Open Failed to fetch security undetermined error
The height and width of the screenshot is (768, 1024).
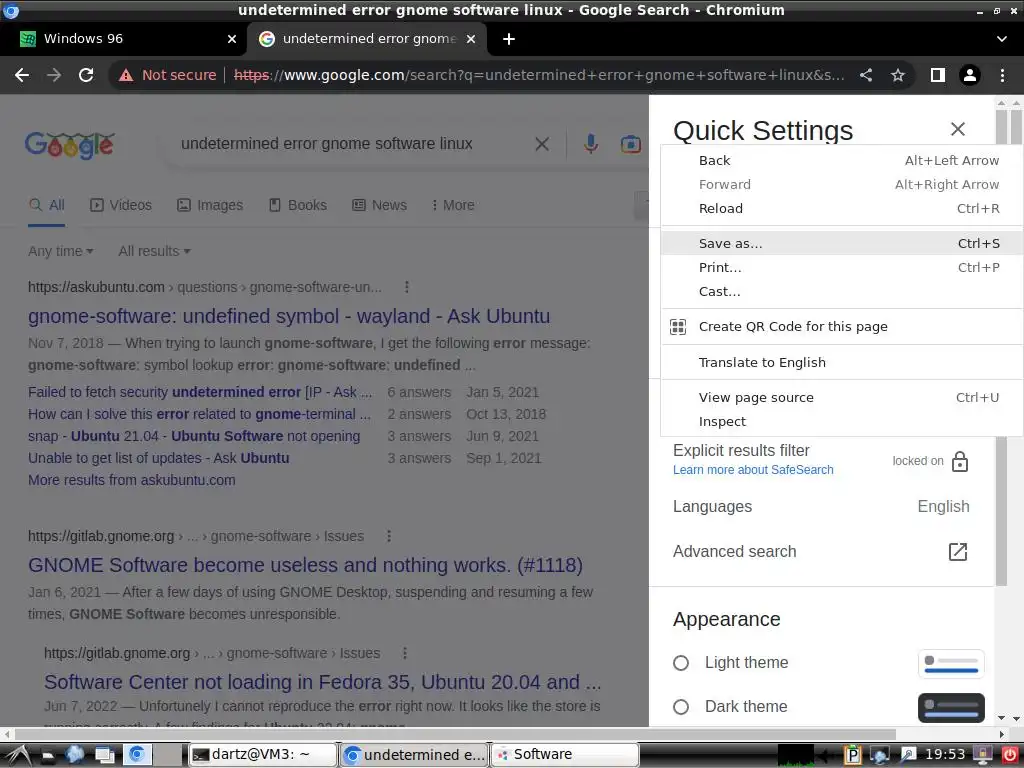click(x=200, y=392)
